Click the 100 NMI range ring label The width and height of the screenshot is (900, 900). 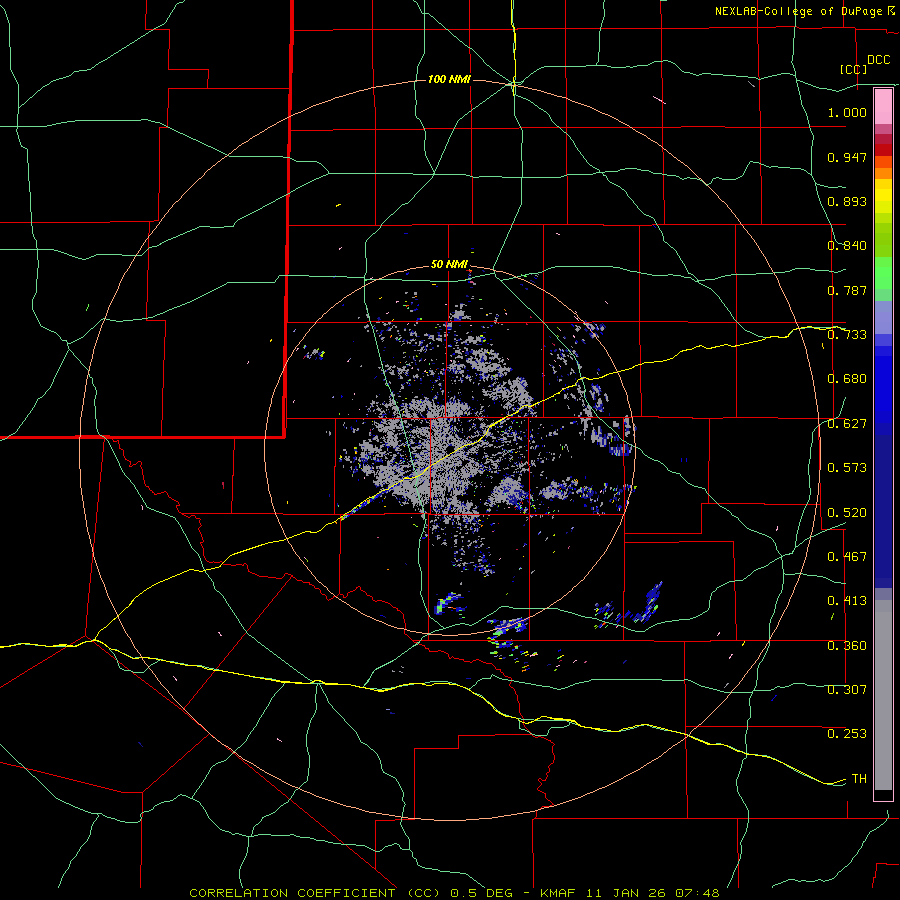pos(449,79)
